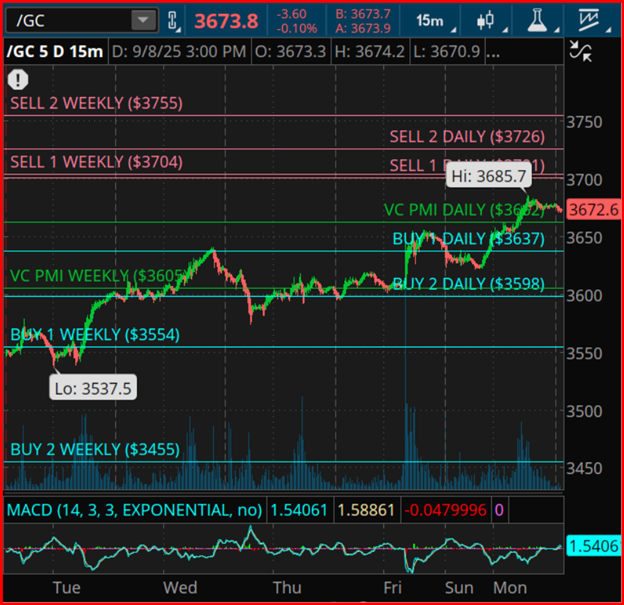The width and height of the screenshot is (624, 605).
Task: Click the 3500 price axis label
Action: 584,411
